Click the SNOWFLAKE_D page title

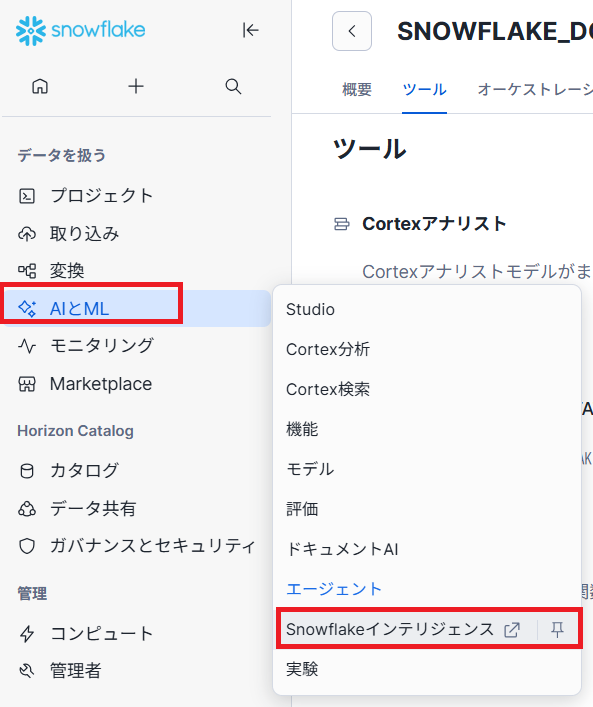coord(495,32)
